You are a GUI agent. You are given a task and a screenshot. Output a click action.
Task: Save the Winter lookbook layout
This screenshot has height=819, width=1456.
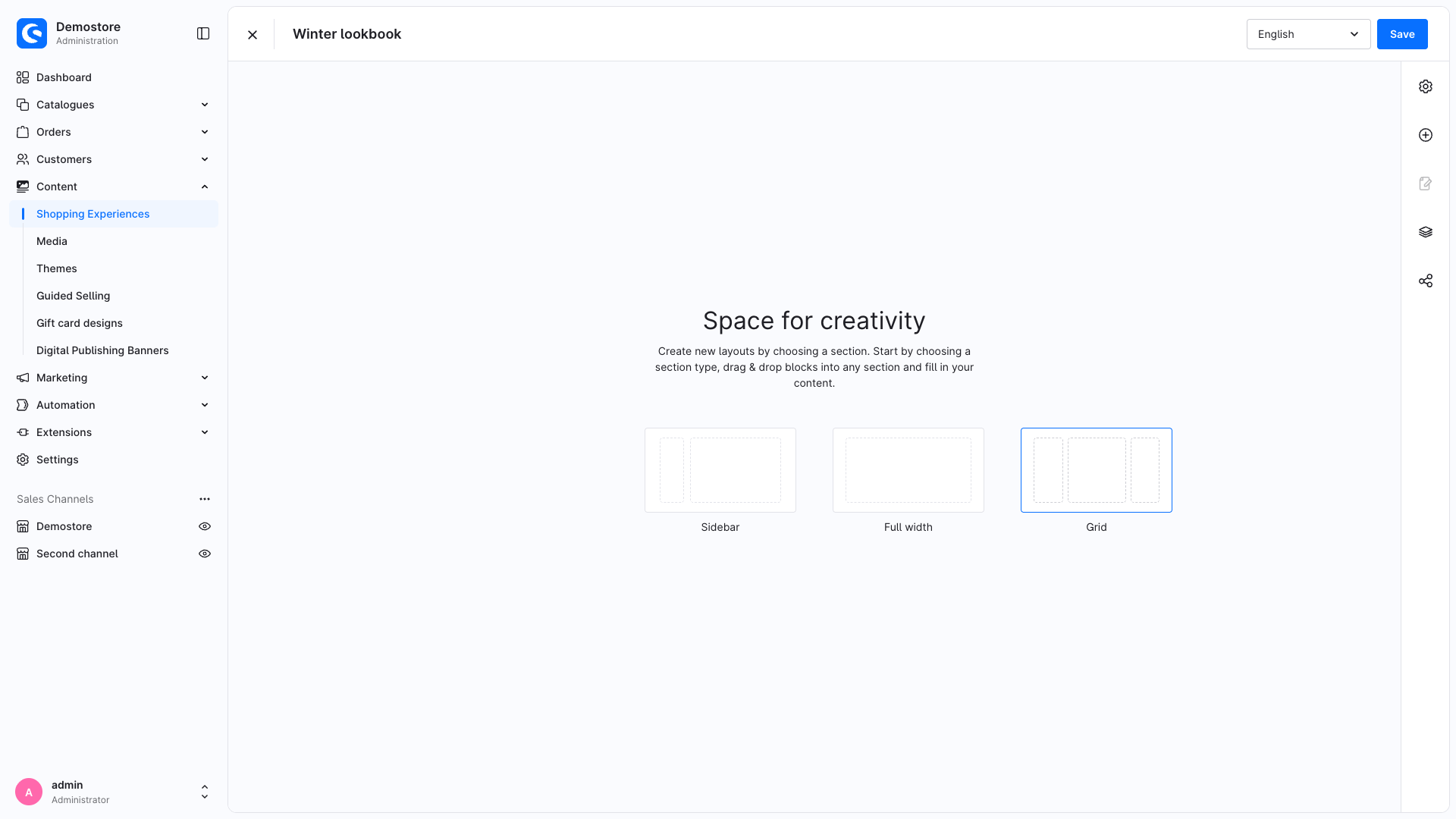(x=1402, y=34)
